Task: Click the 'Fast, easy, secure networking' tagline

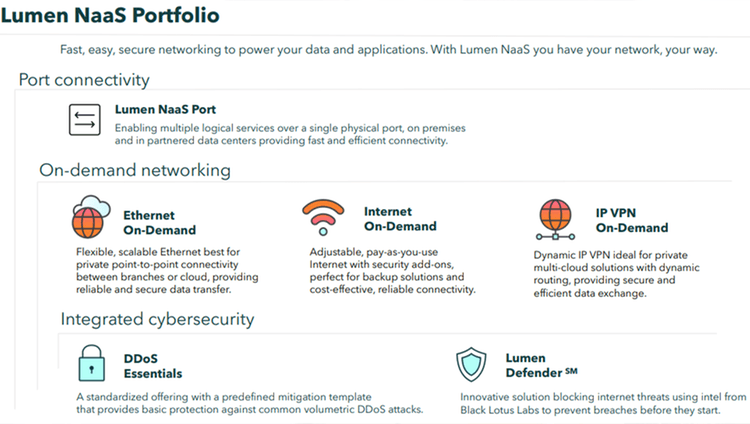Action: (x=388, y=50)
